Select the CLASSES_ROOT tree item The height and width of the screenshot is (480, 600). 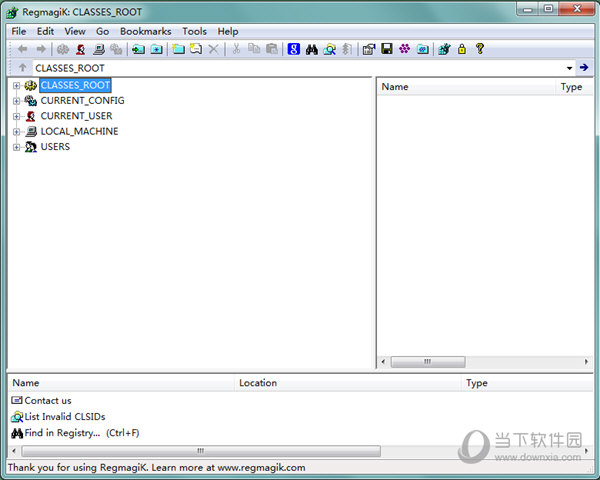pyautogui.click(x=75, y=85)
